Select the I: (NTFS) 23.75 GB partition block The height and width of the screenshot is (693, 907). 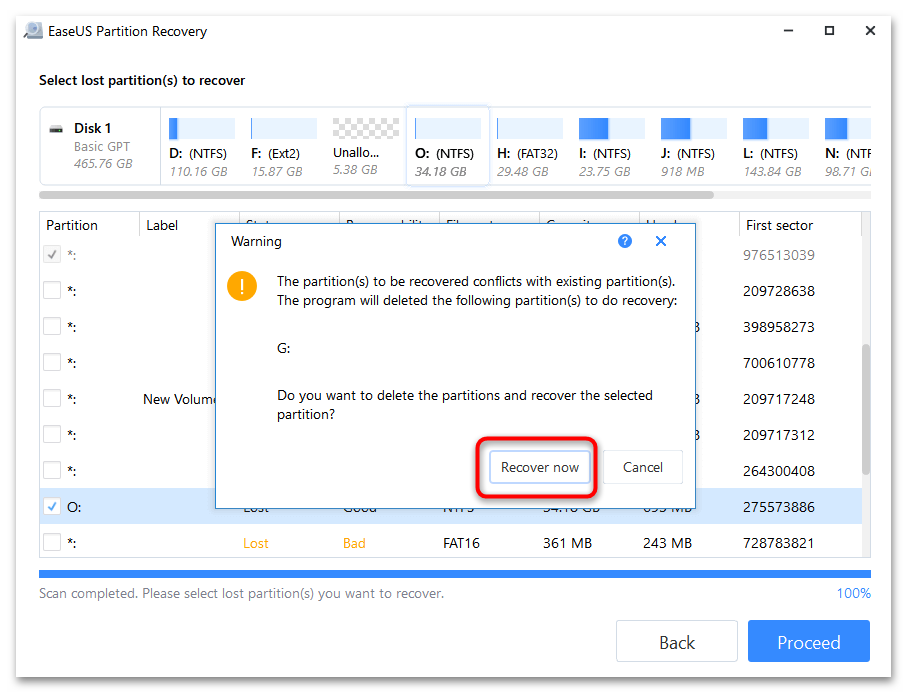click(611, 146)
